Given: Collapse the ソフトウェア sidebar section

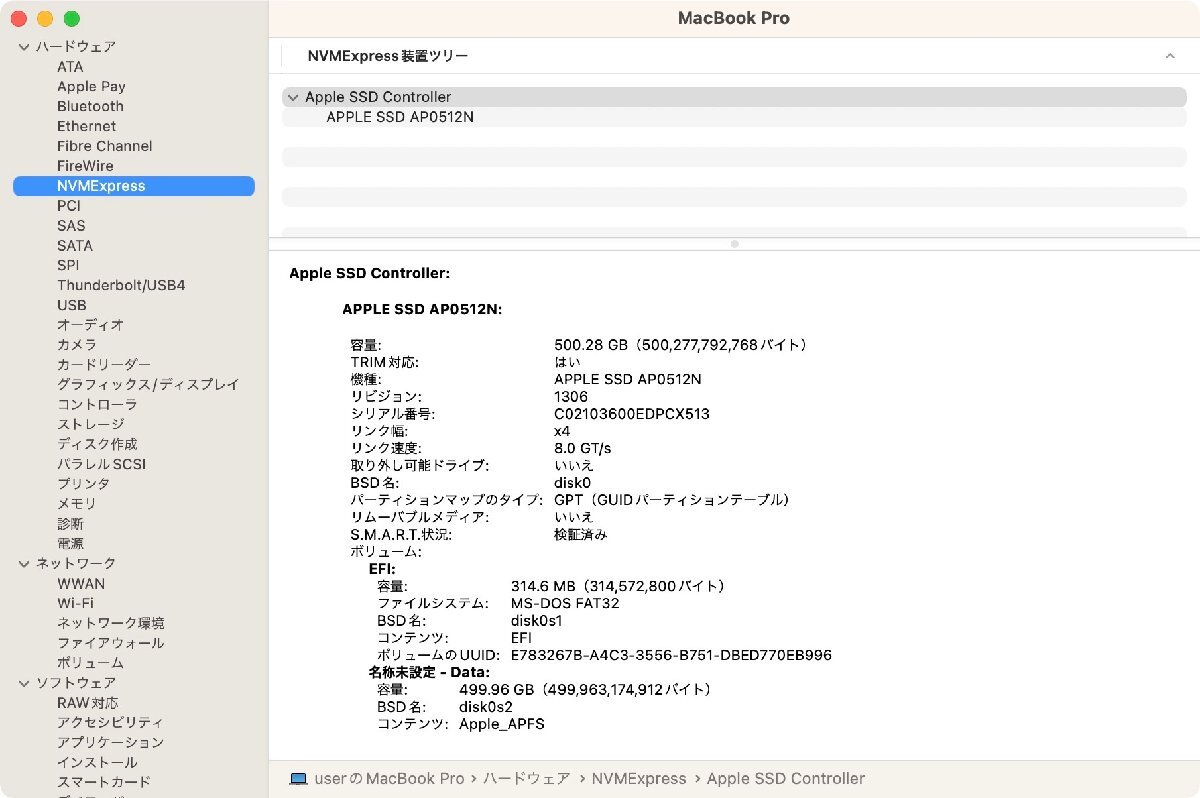Looking at the screenshot, I should (x=24, y=683).
